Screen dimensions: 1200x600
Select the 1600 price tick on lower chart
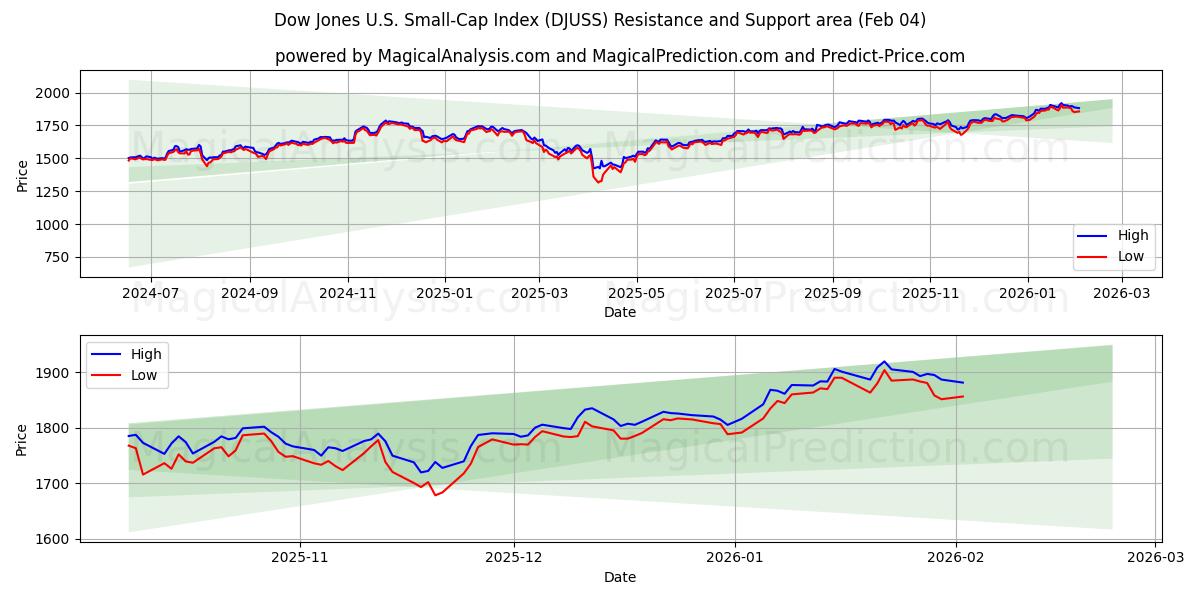(x=54, y=537)
